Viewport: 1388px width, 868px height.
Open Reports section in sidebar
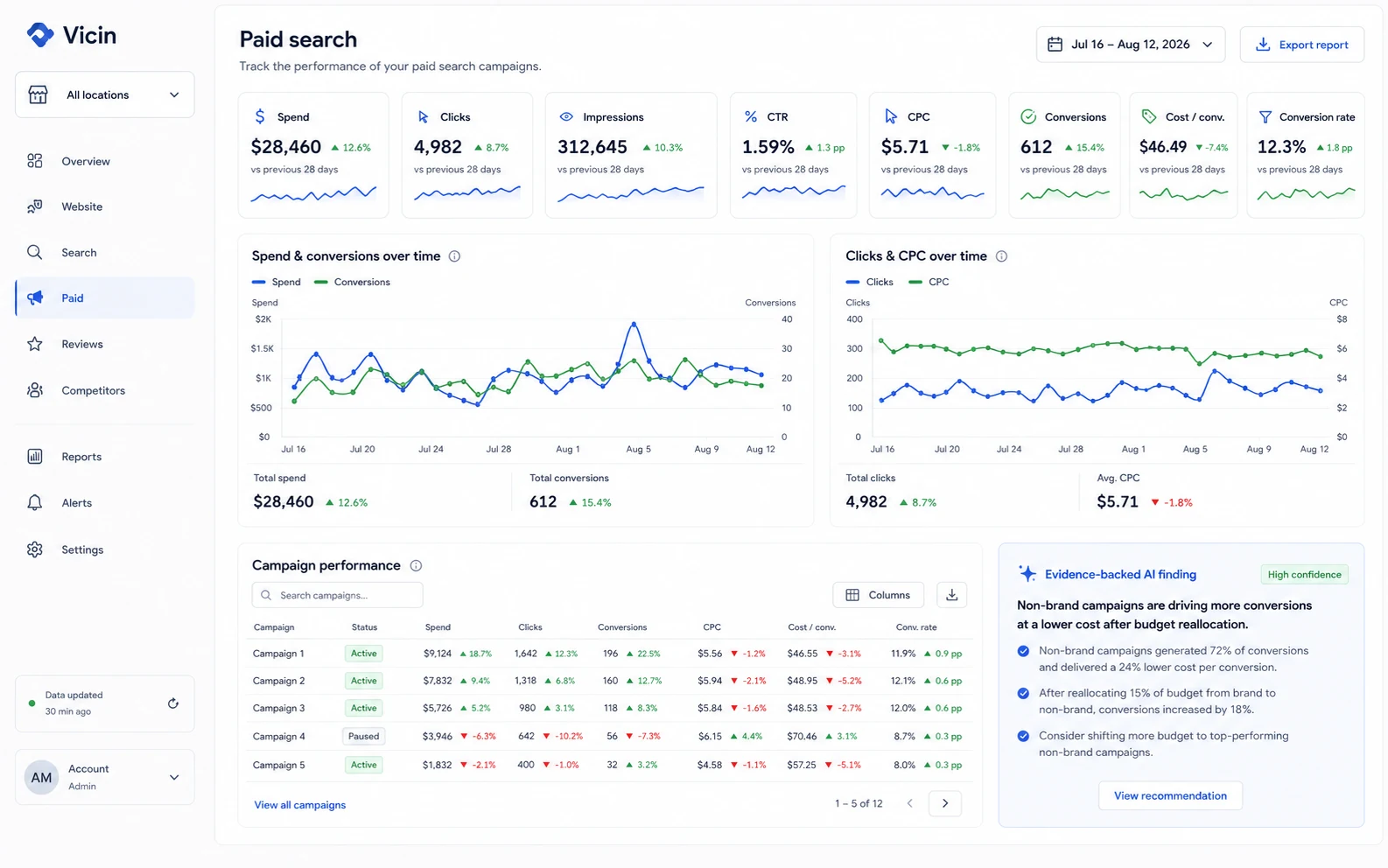(105, 456)
